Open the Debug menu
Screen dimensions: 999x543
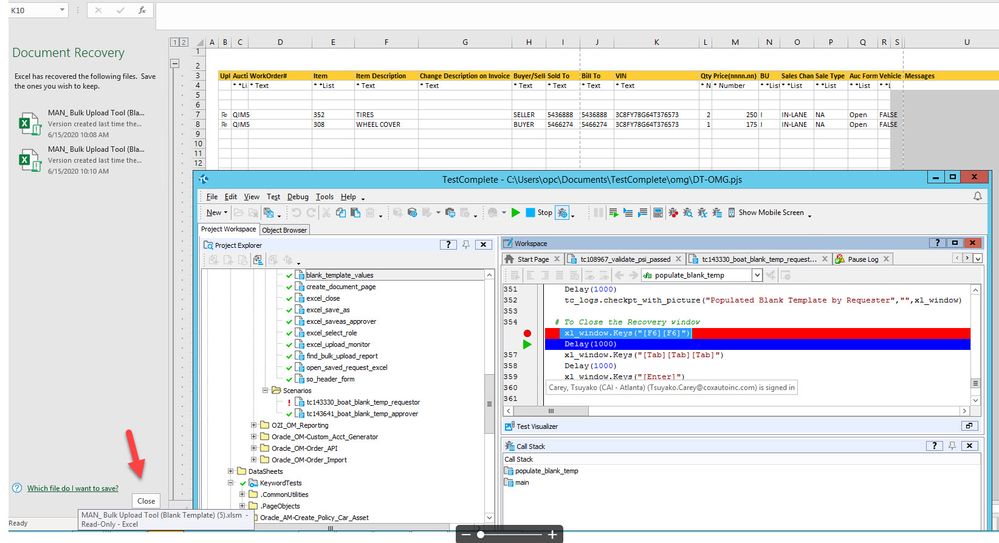298,197
